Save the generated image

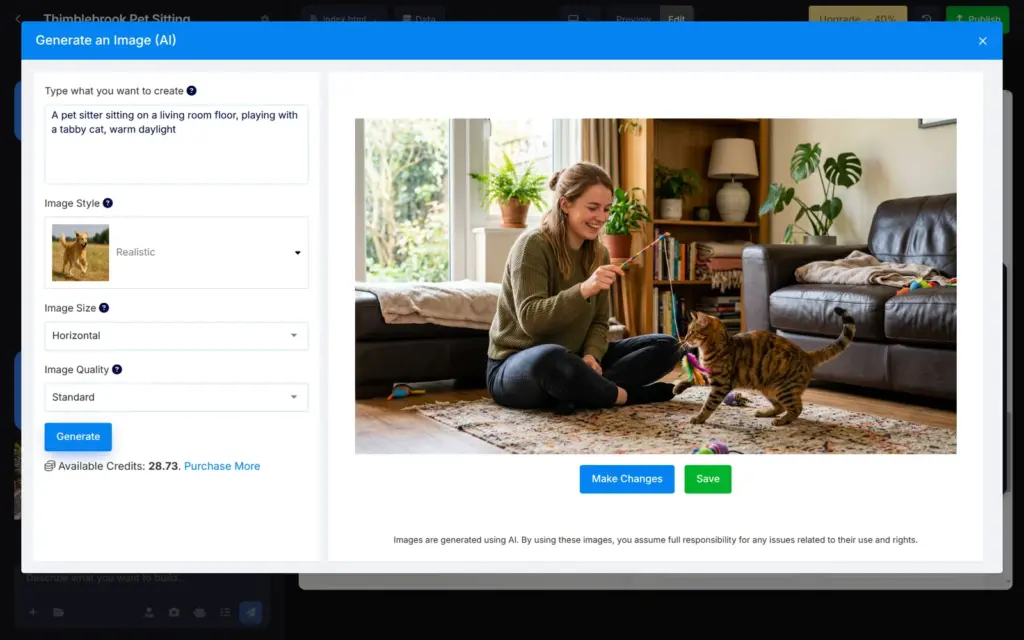coord(708,479)
